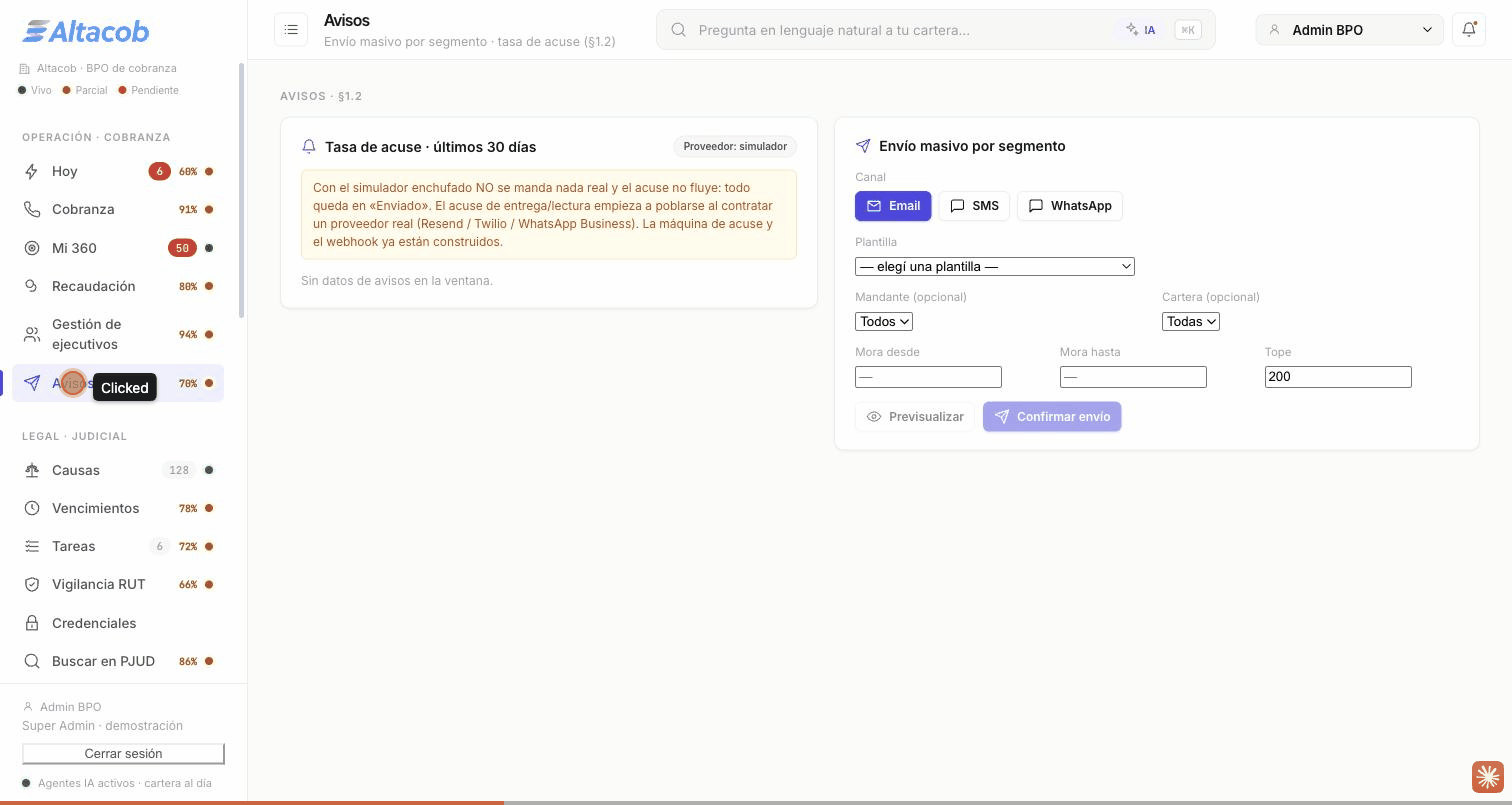Click the paper plane icon of Avisos

click(32, 383)
